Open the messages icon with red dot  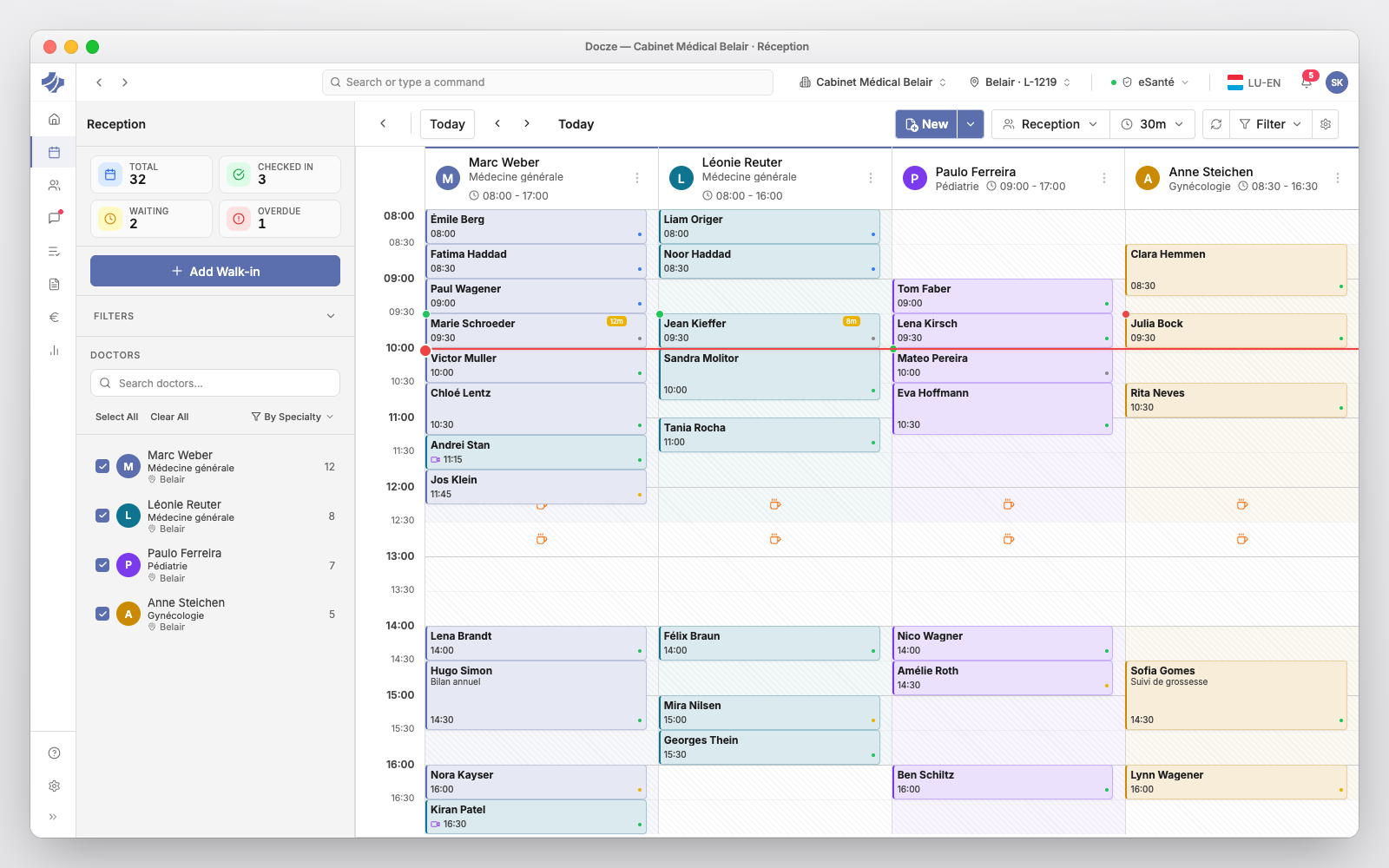click(x=54, y=218)
